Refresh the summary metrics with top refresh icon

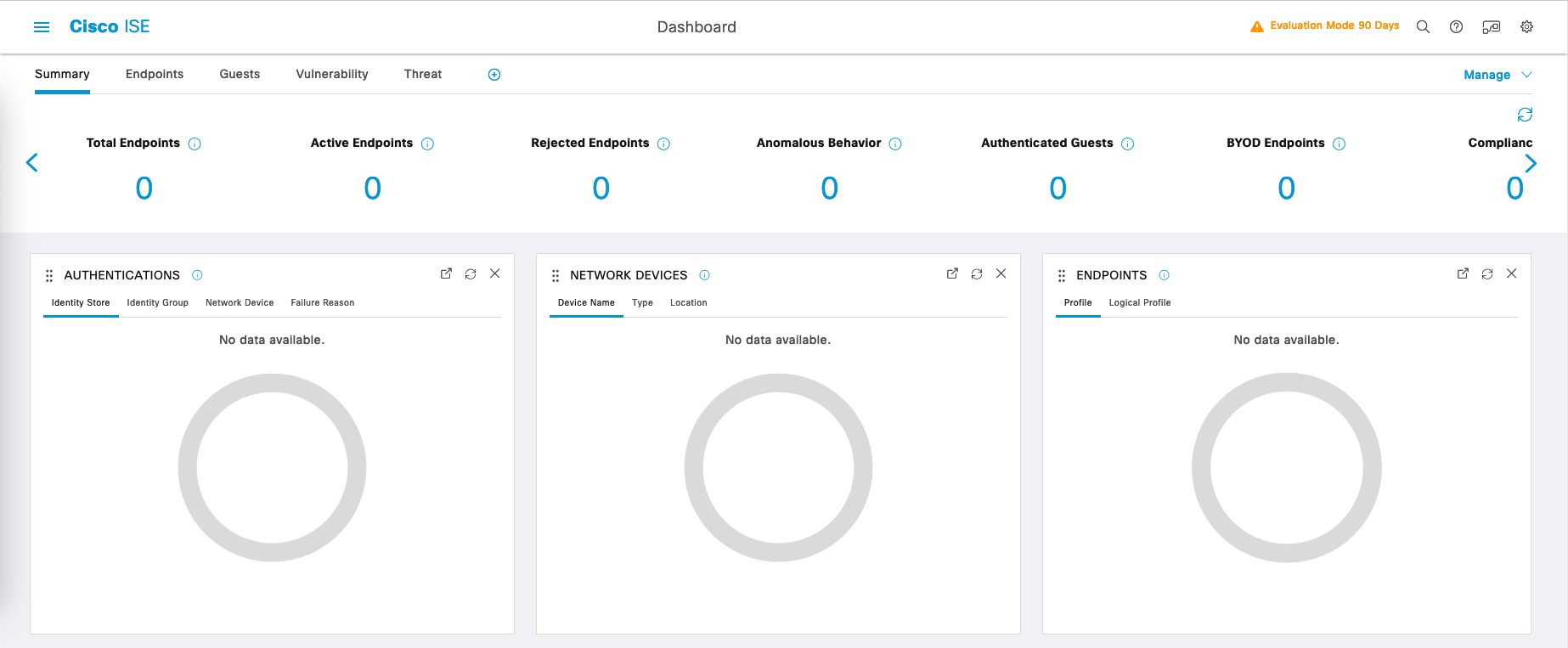[x=1525, y=115]
